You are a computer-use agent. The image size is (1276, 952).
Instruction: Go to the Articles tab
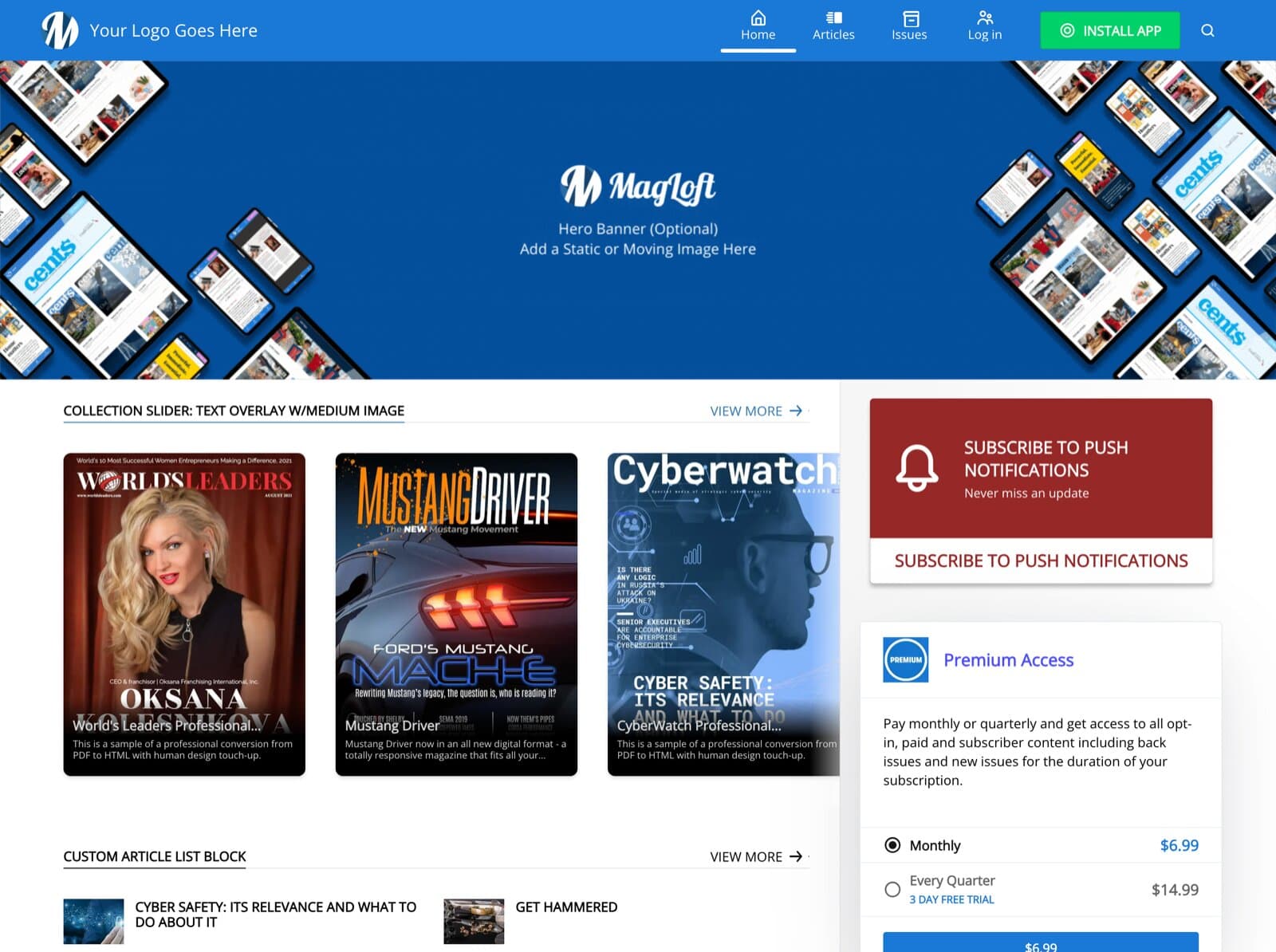(833, 26)
